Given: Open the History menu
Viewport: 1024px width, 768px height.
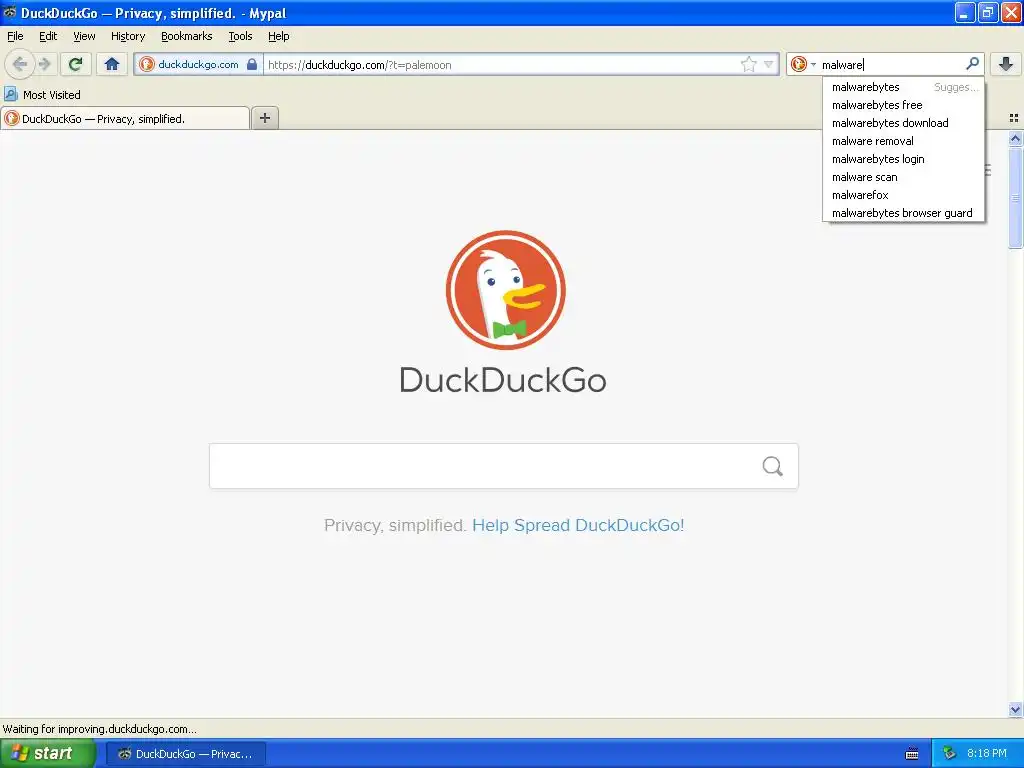Looking at the screenshot, I should click(128, 37).
